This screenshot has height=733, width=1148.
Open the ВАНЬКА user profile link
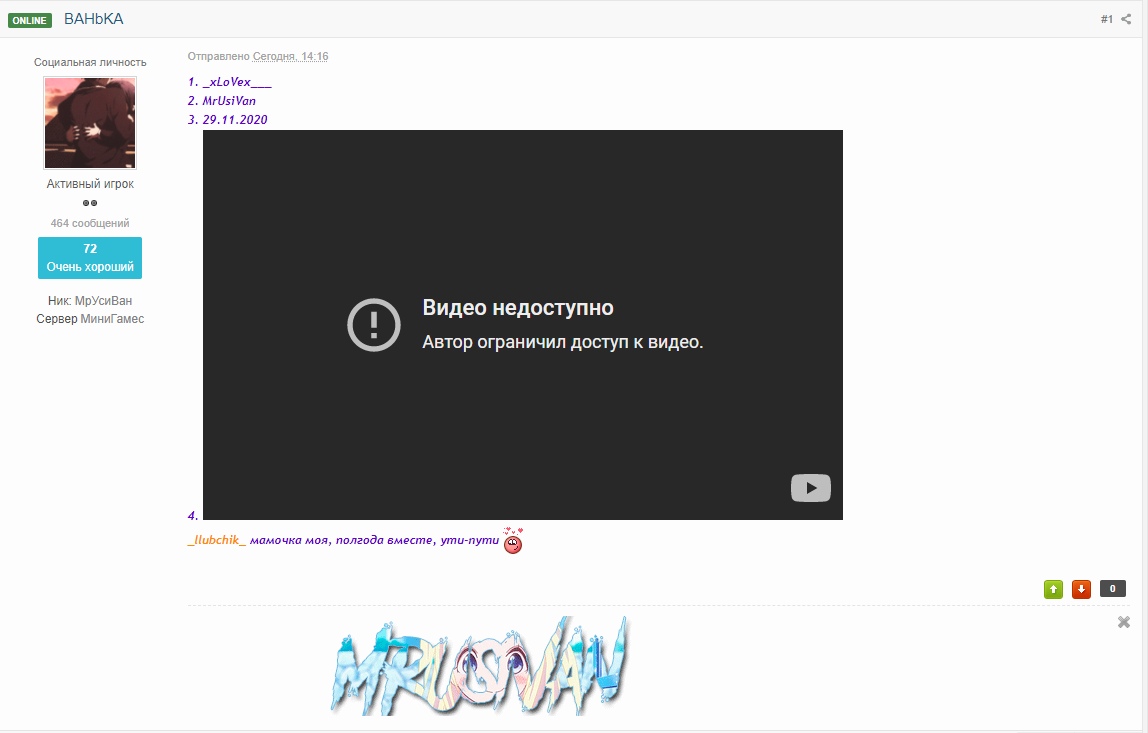click(x=94, y=19)
